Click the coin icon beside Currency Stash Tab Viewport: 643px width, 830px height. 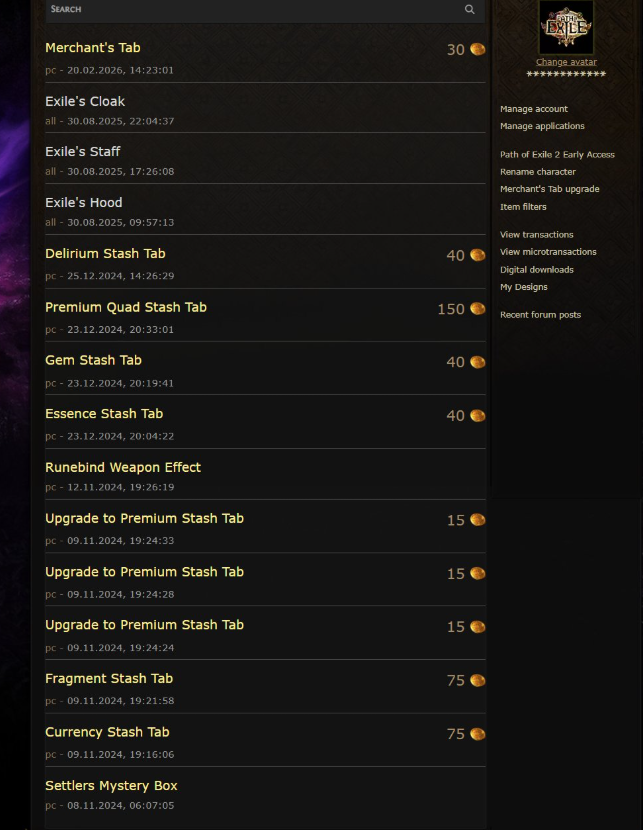point(477,734)
